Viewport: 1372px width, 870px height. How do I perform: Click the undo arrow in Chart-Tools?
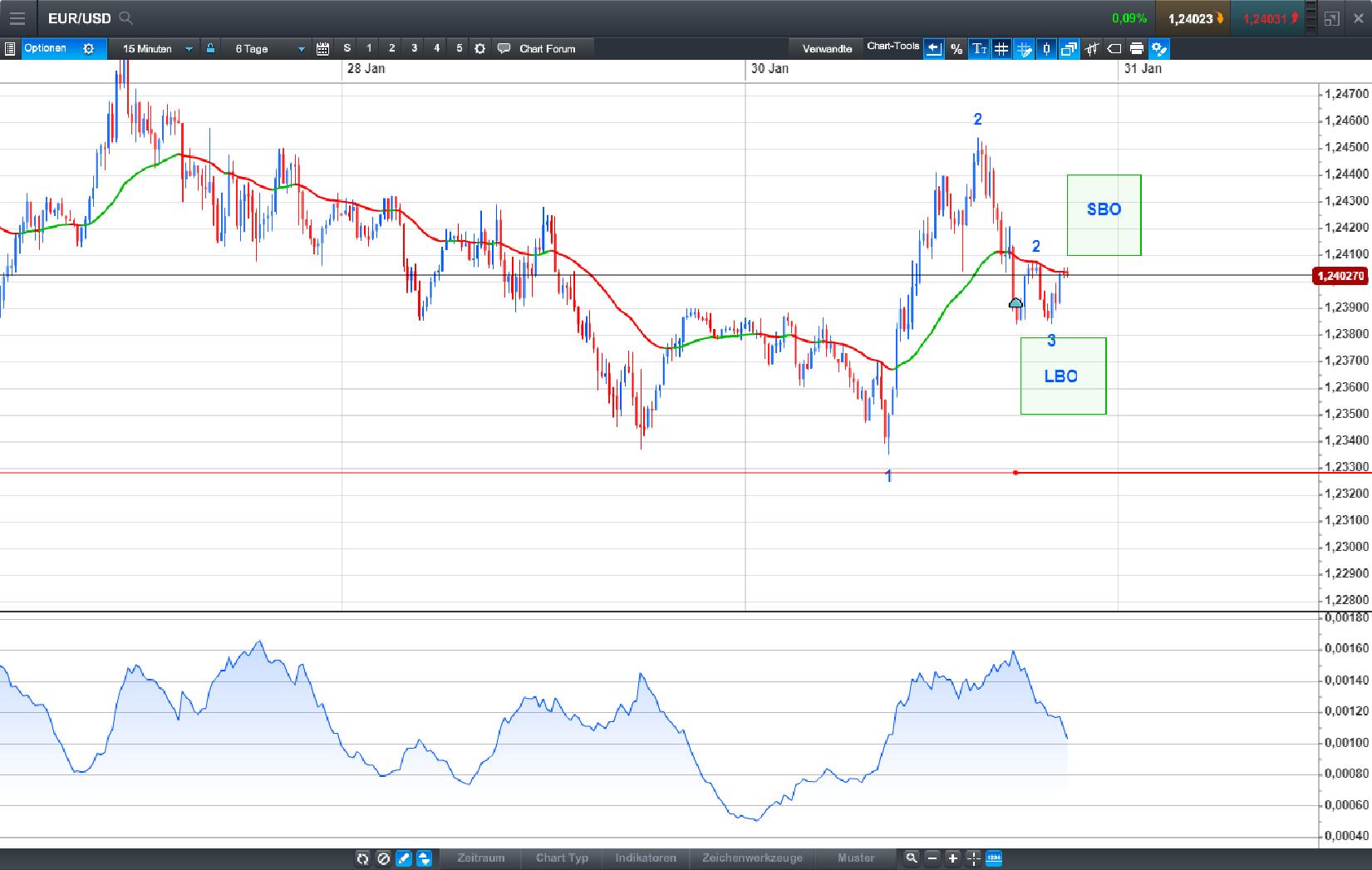coord(934,48)
